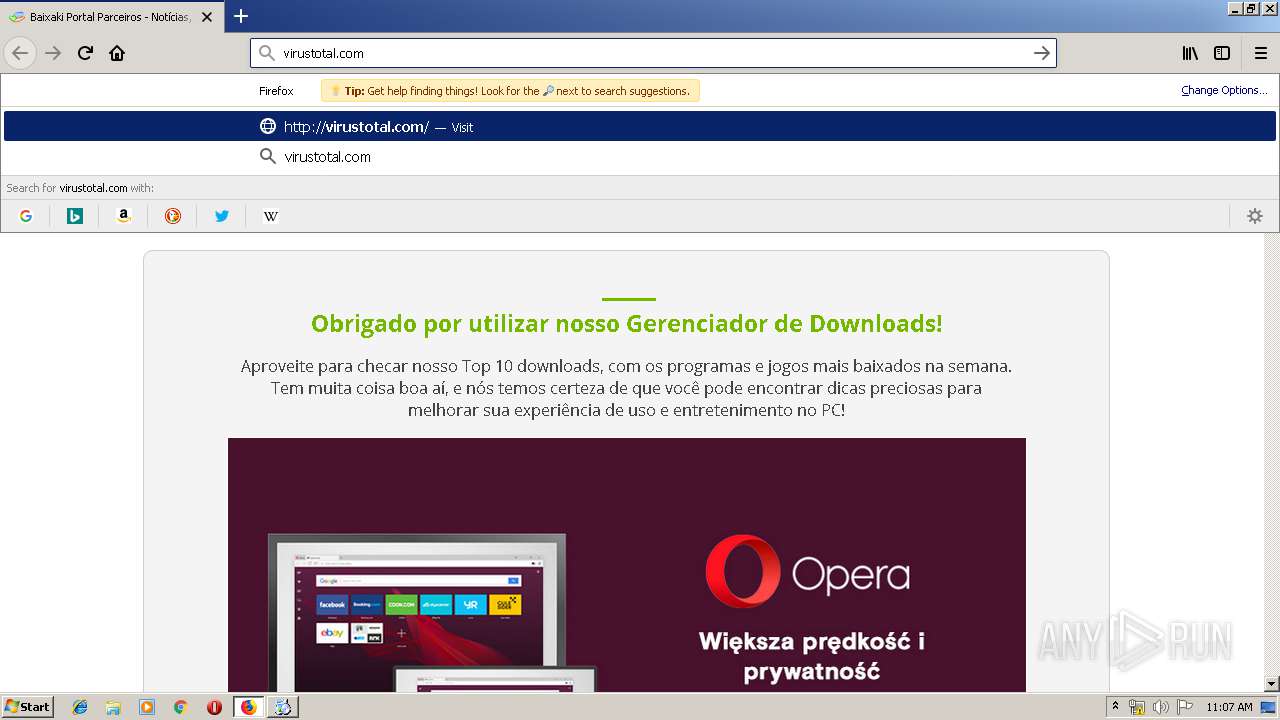Open volume control in system tray
Viewport: 1280px width, 720px height.
tap(1161, 707)
